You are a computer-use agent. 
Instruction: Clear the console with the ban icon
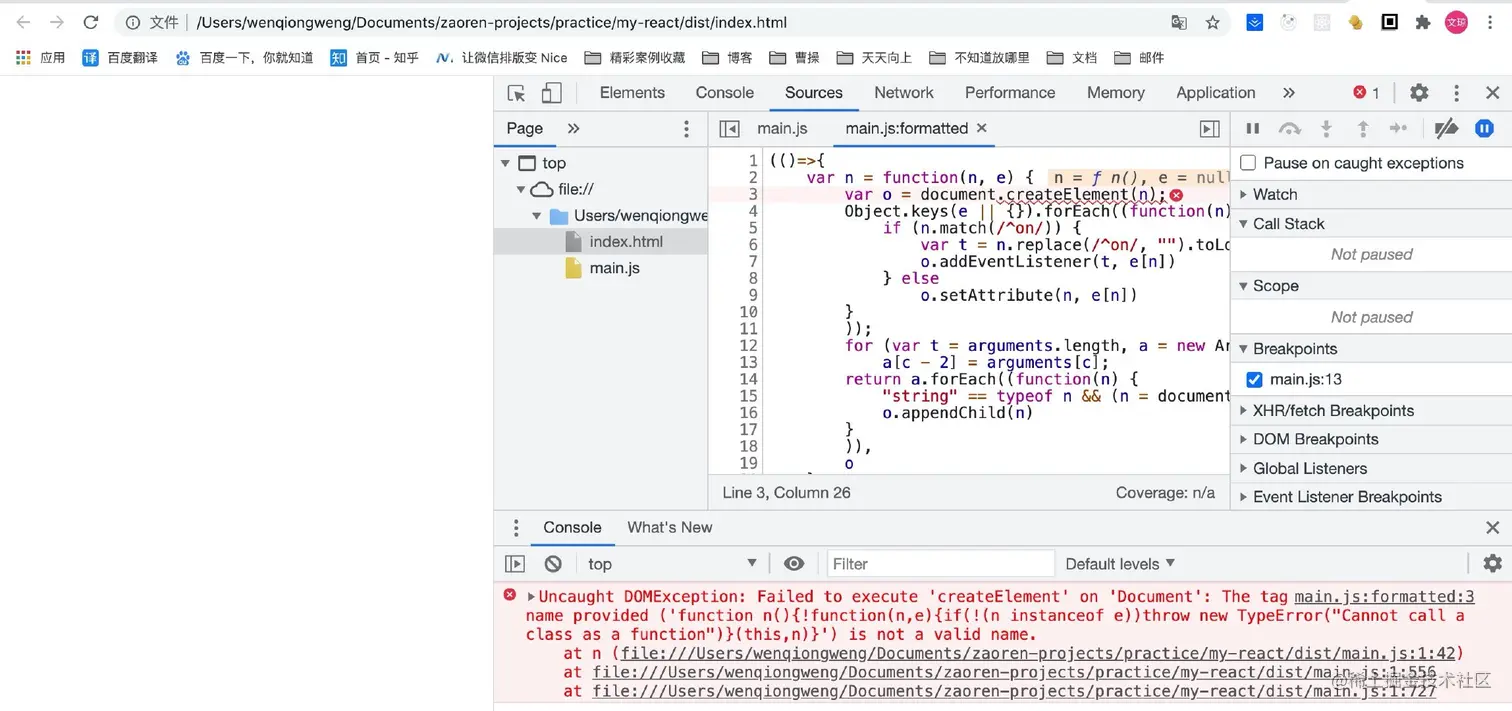[553, 564]
